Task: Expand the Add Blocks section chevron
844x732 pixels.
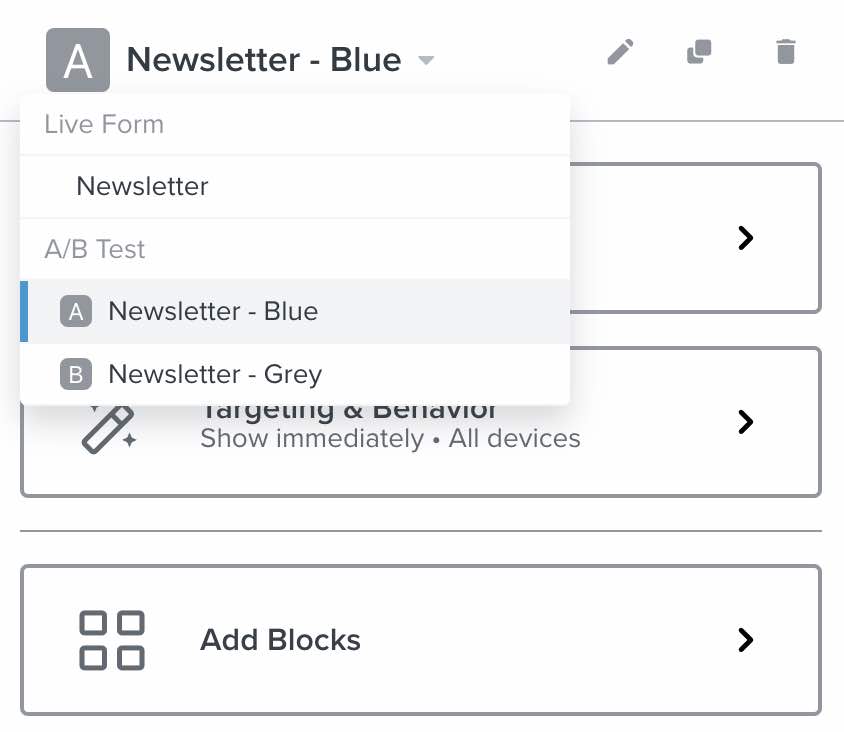Action: click(x=745, y=640)
